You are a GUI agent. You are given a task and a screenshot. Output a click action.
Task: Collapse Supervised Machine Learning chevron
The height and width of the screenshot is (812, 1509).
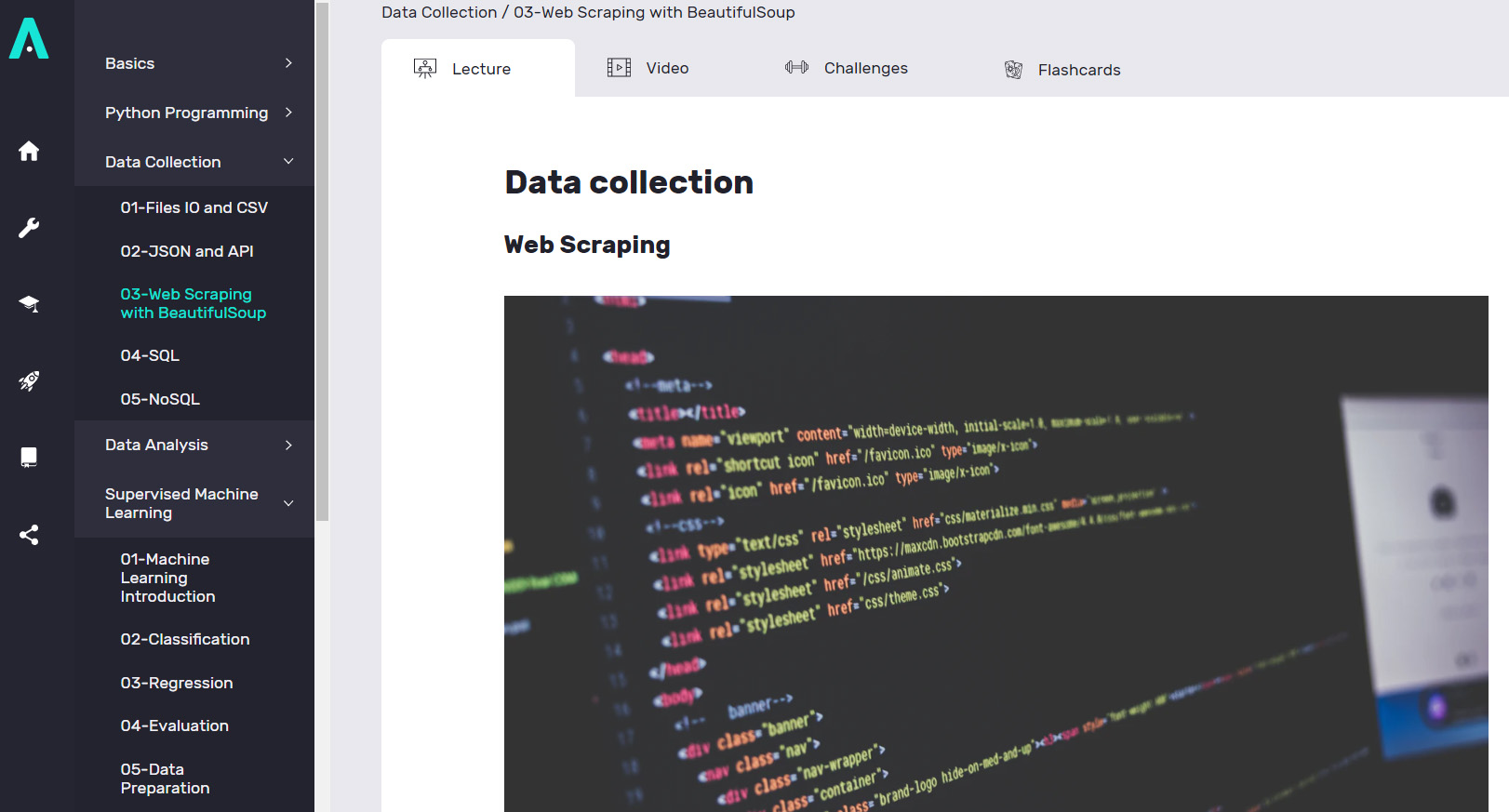288,503
